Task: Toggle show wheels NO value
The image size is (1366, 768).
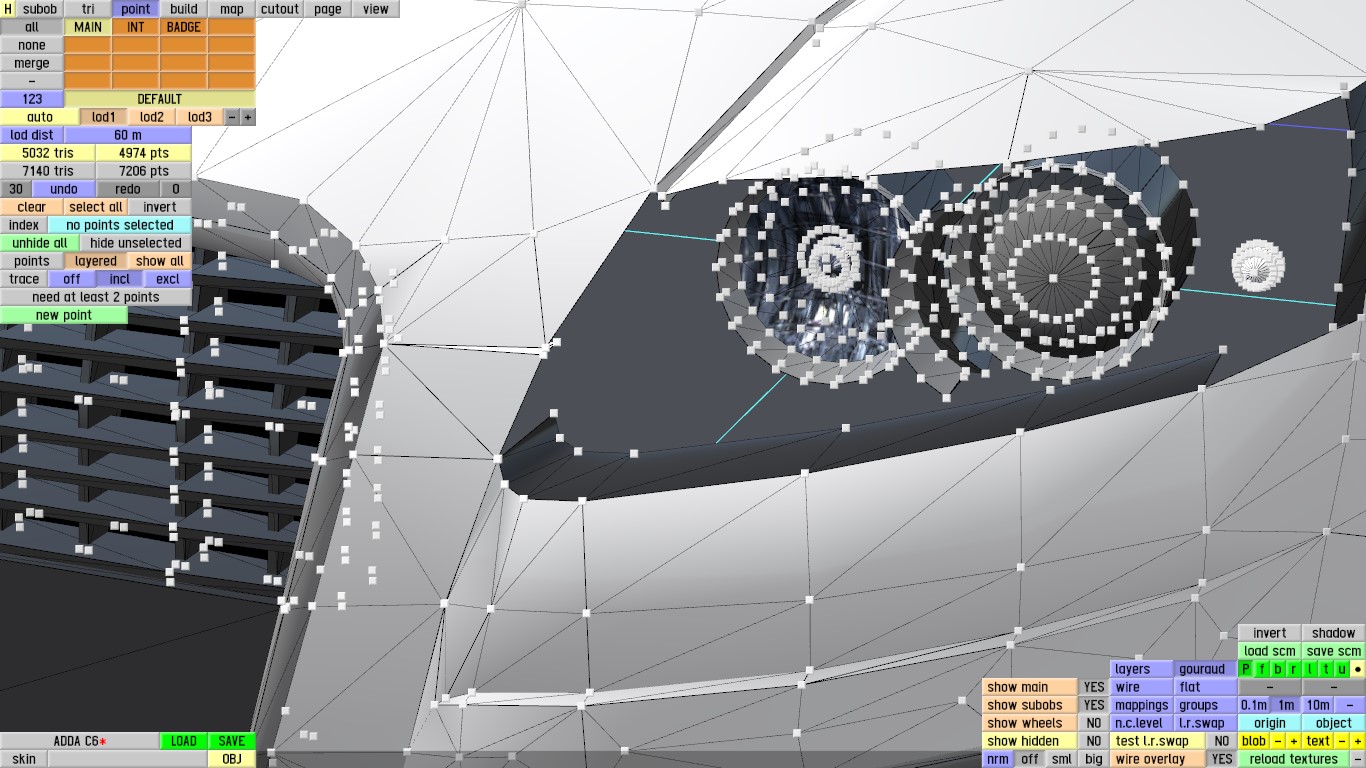Action: point(1094,723)
